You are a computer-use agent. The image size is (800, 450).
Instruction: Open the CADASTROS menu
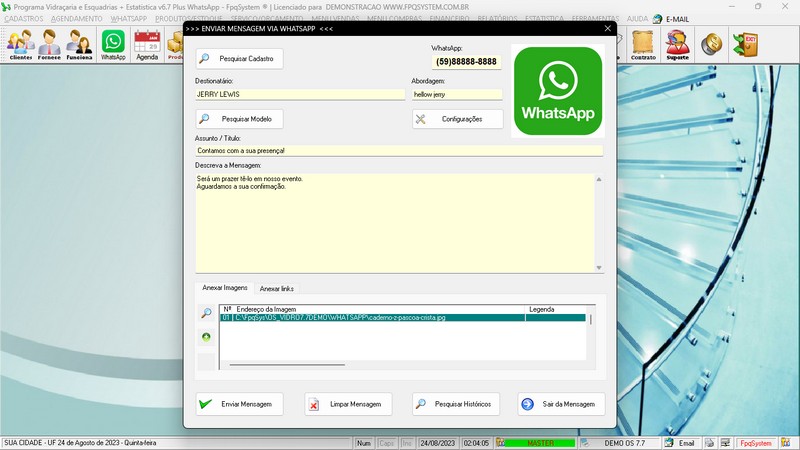tap(24, 18)
